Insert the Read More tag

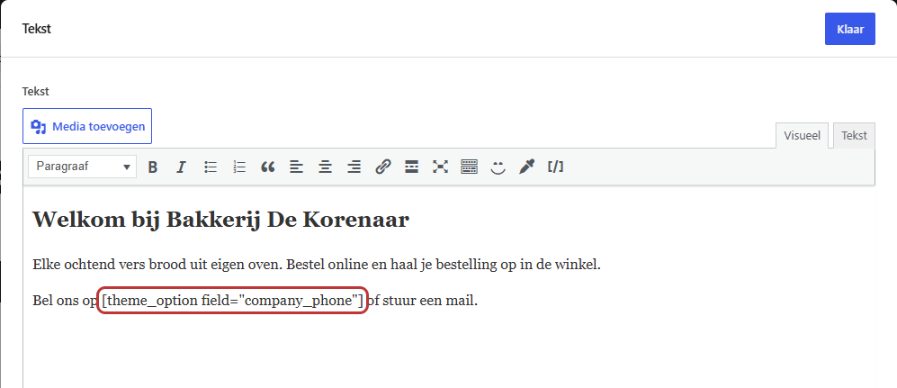411,167
